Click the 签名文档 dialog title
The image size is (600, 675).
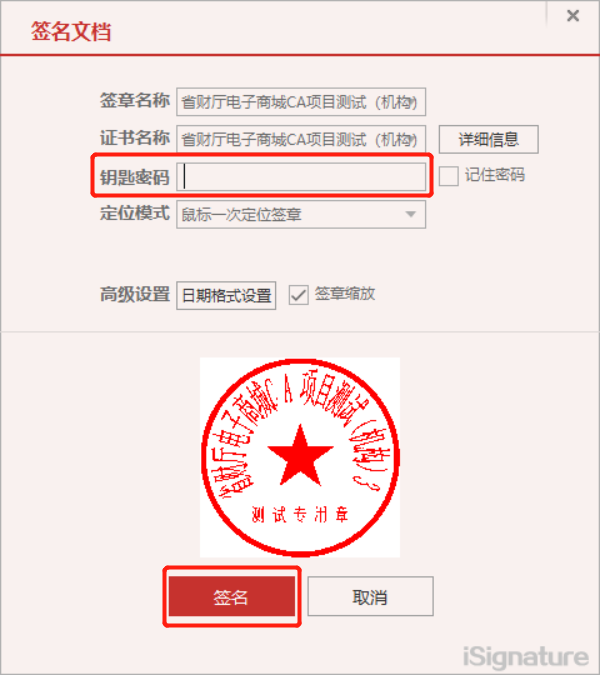[x=71, y=31]
